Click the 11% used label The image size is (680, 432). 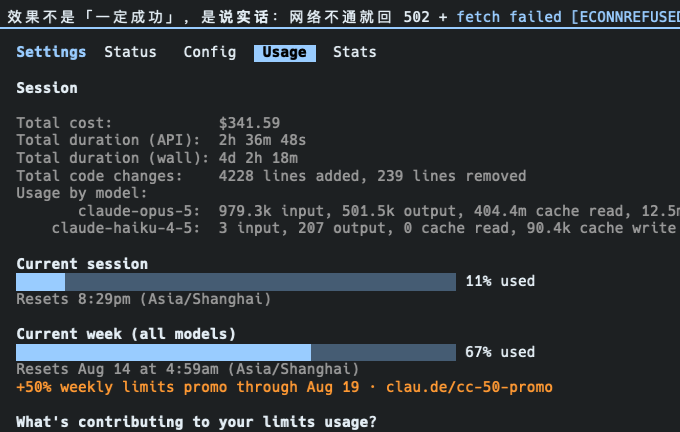(x=500, y=281)
